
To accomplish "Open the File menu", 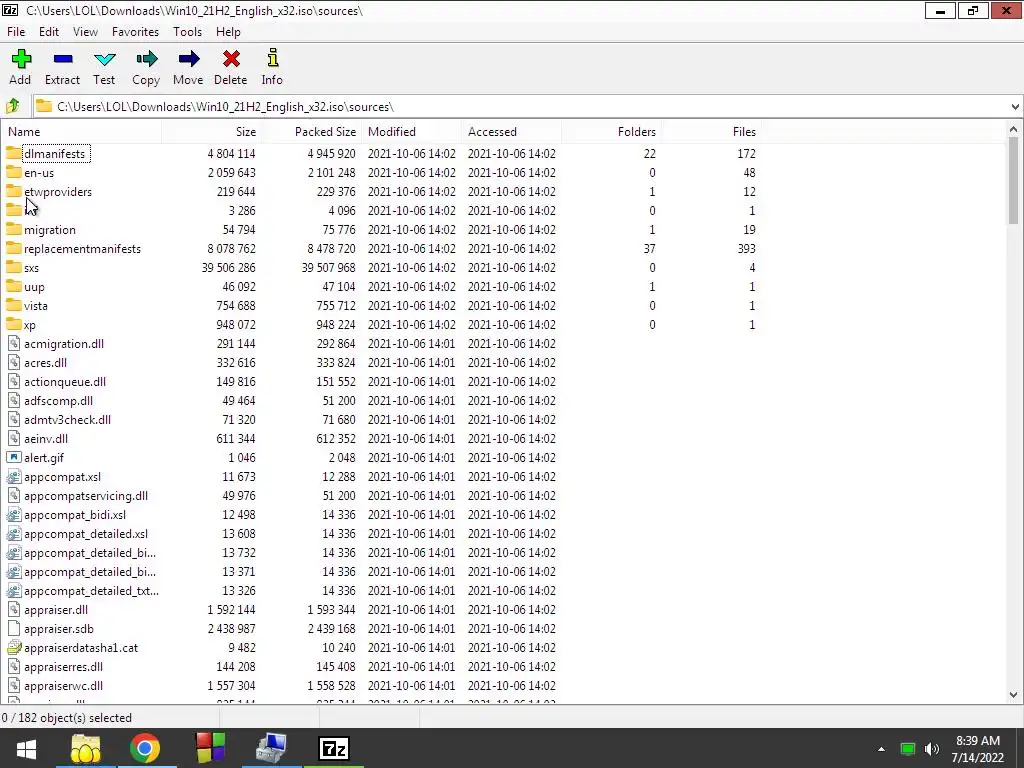I will pos(16,31).
